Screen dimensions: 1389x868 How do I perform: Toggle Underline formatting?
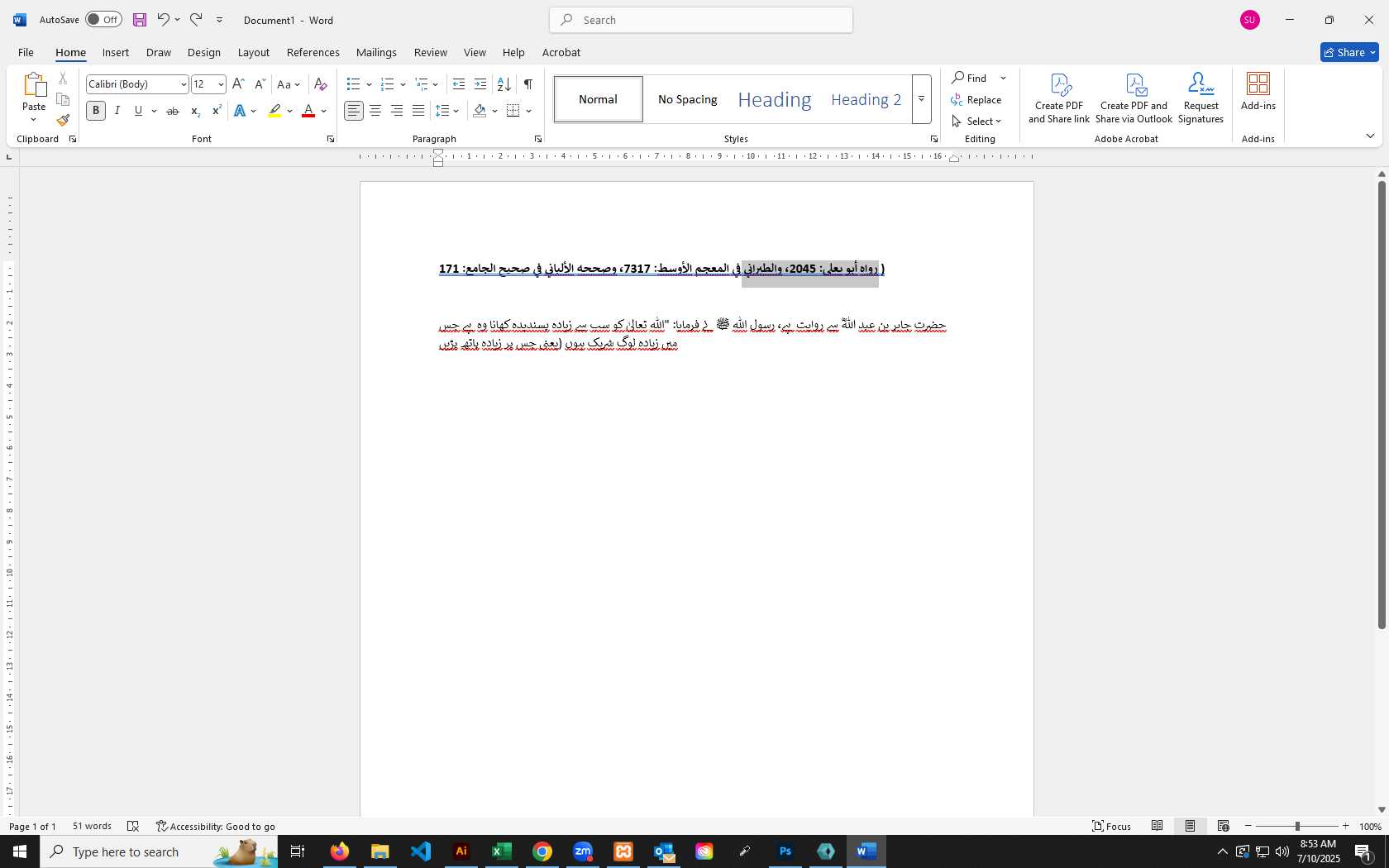pos(138,111)
